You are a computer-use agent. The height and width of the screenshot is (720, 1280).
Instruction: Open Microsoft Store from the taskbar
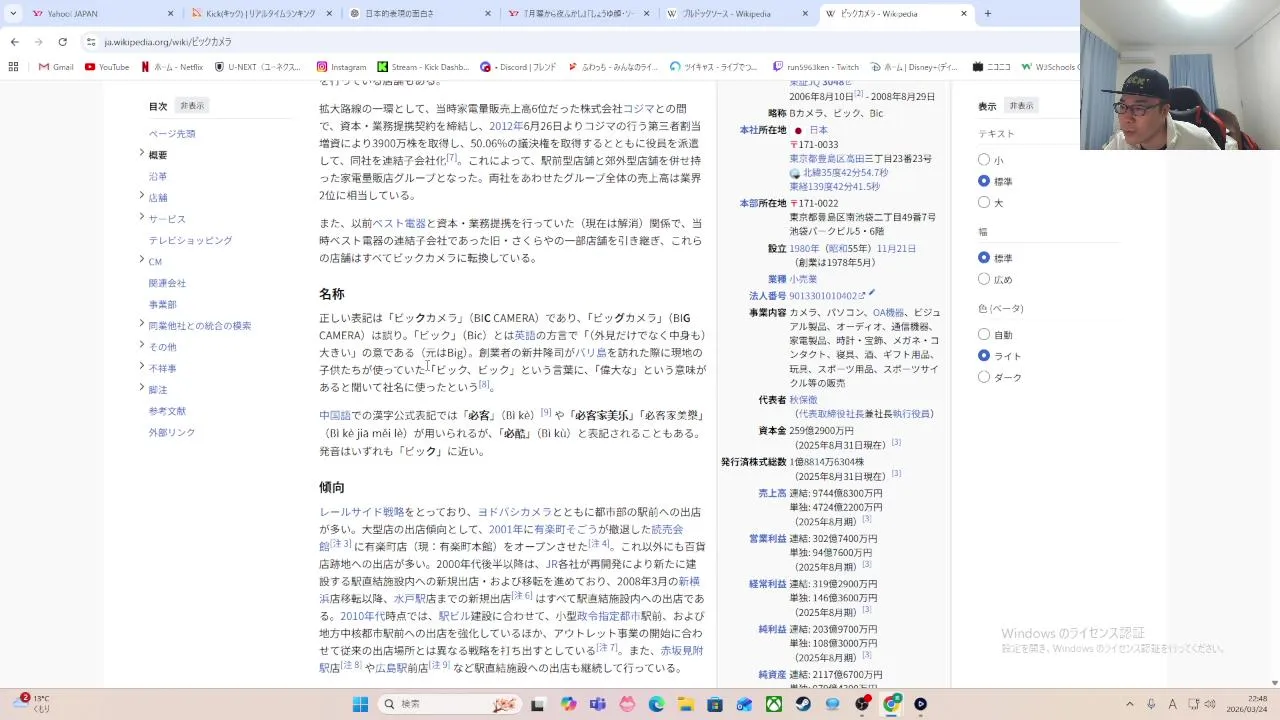coord(715,704)
